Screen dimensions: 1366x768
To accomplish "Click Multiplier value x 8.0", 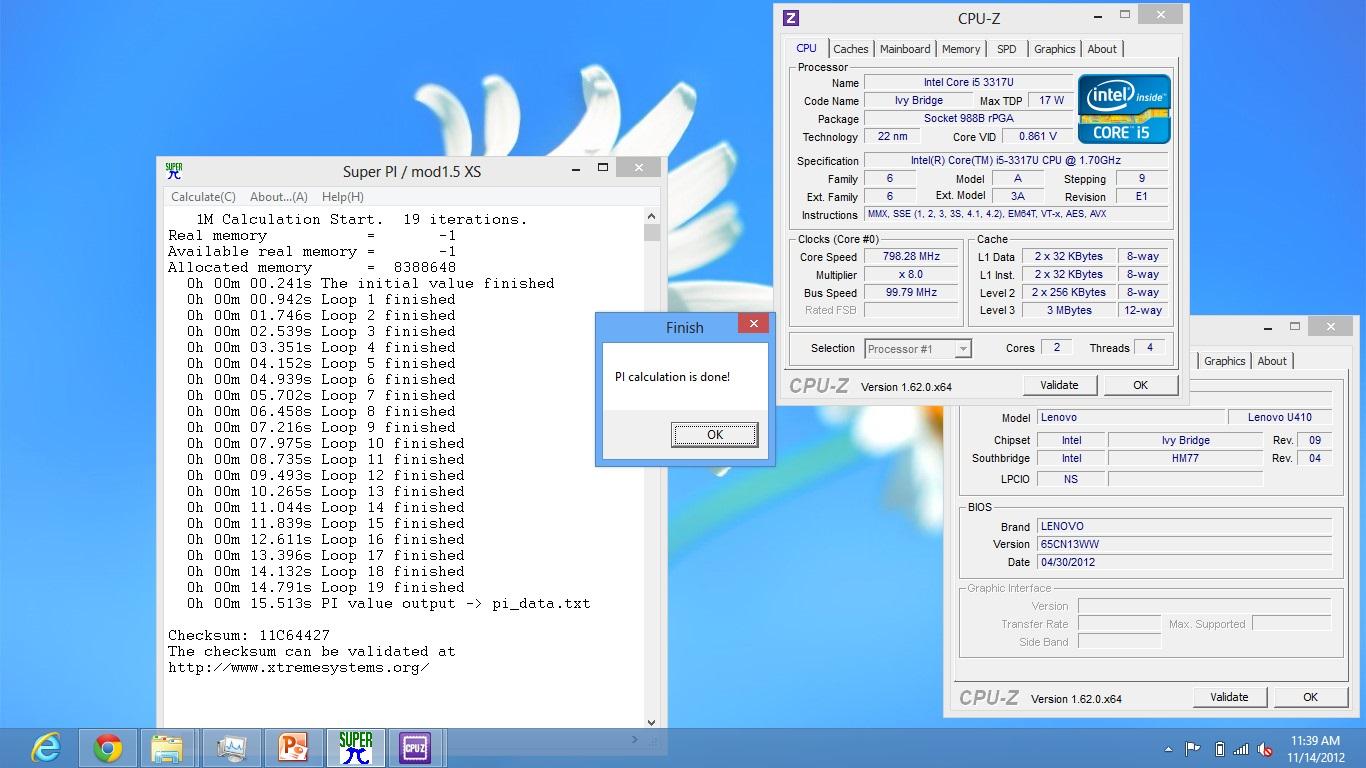I will pos(911,274).
